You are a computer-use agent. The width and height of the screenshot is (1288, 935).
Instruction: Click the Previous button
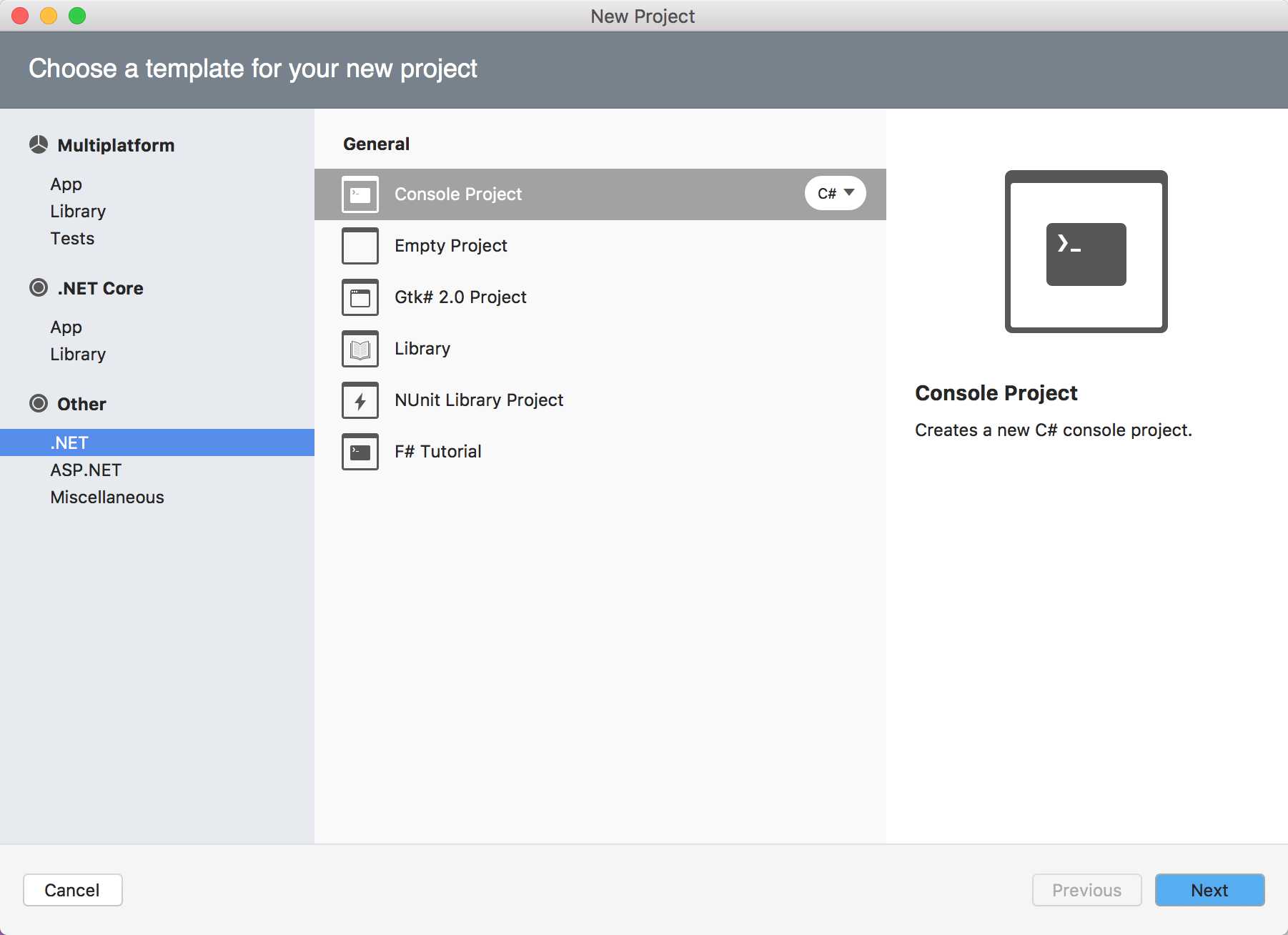pyautogui.click(x=1087, y=890)
